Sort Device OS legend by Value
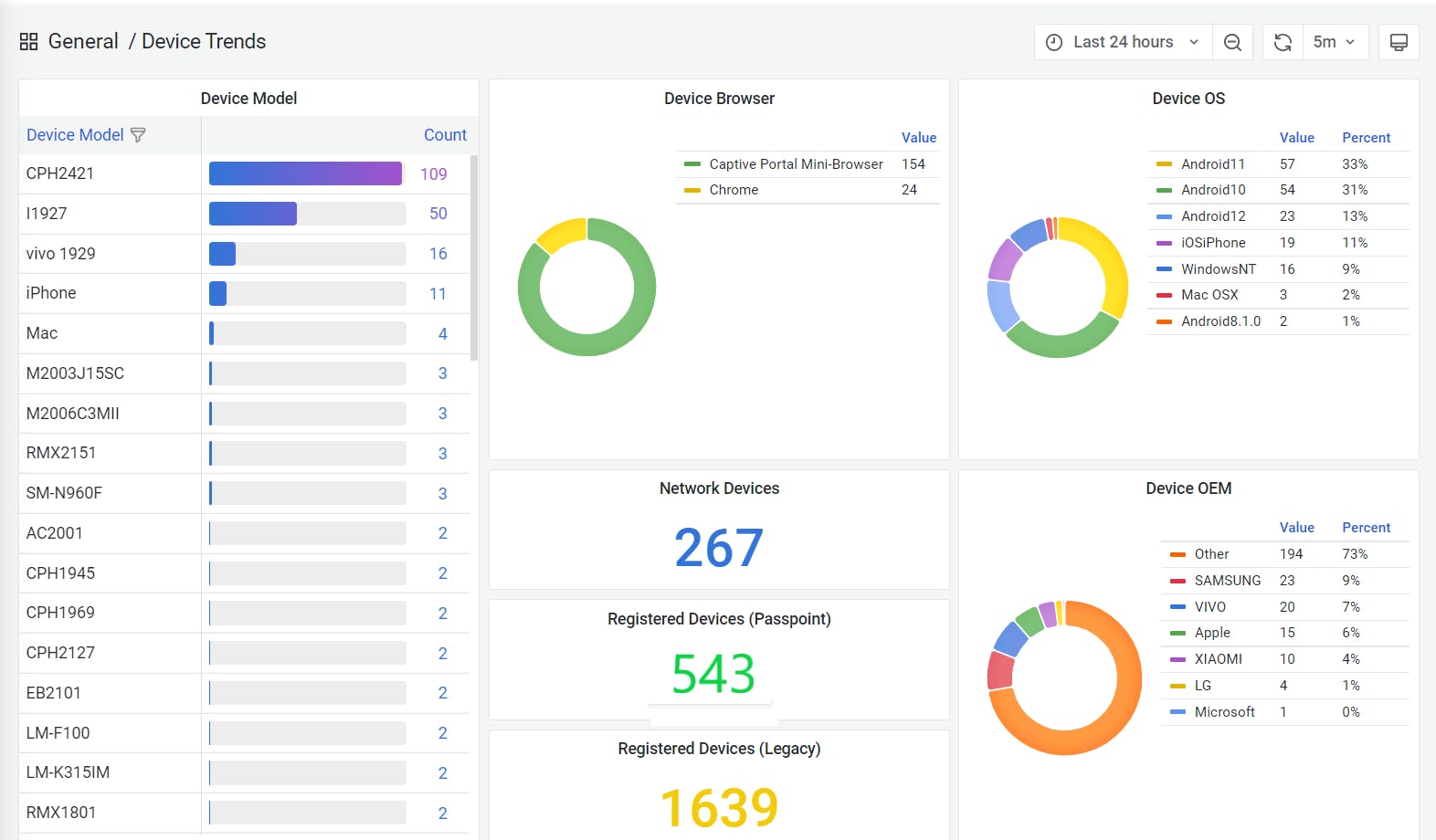This screenshot has width=1436, height=840. click(x=1296, y=138)
